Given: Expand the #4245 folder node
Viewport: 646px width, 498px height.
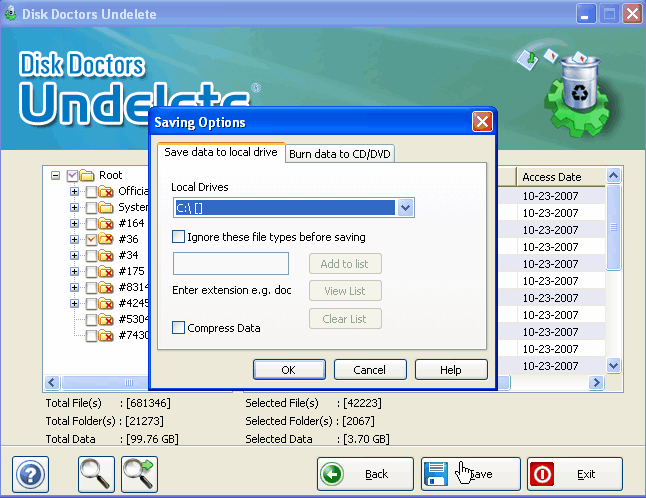Looking at the screenshot, I should coord(74,304).
